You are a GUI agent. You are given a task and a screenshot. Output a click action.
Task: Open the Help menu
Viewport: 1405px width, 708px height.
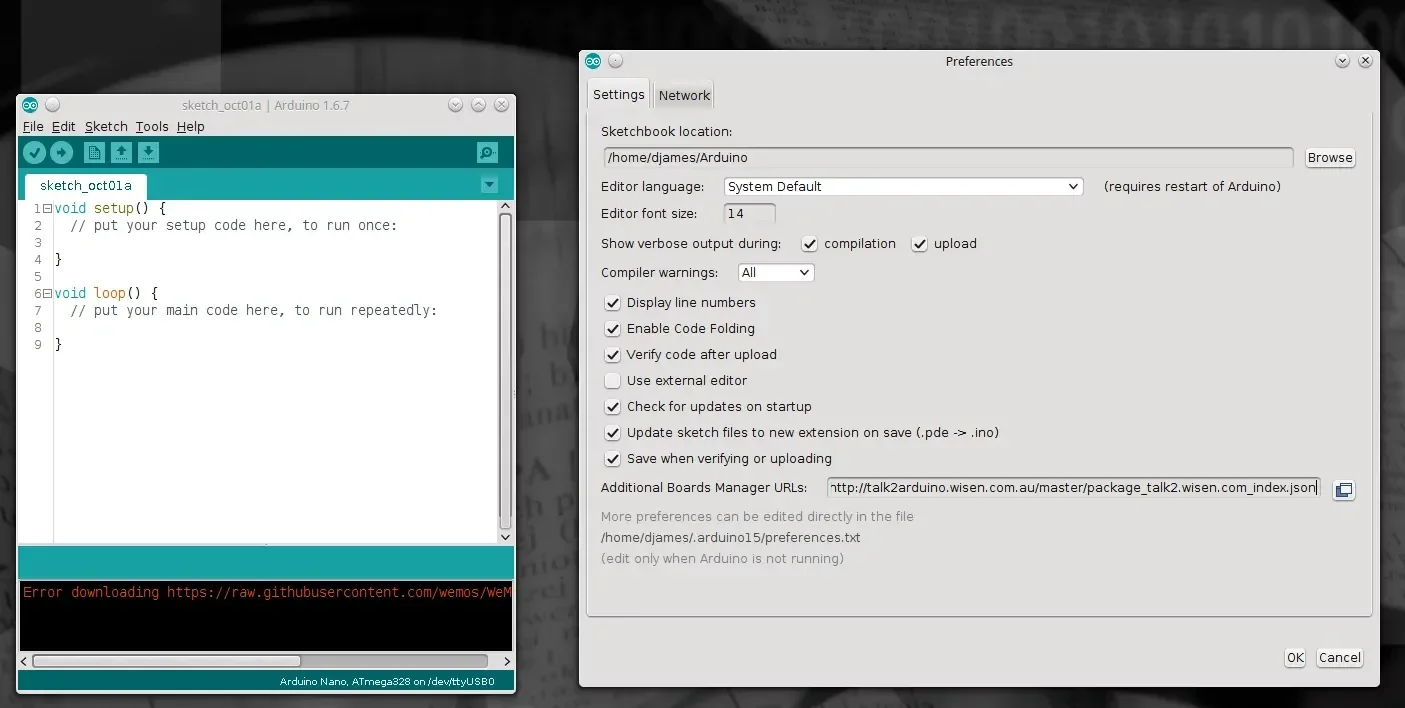pyautogui.click(x=191, y=127)
